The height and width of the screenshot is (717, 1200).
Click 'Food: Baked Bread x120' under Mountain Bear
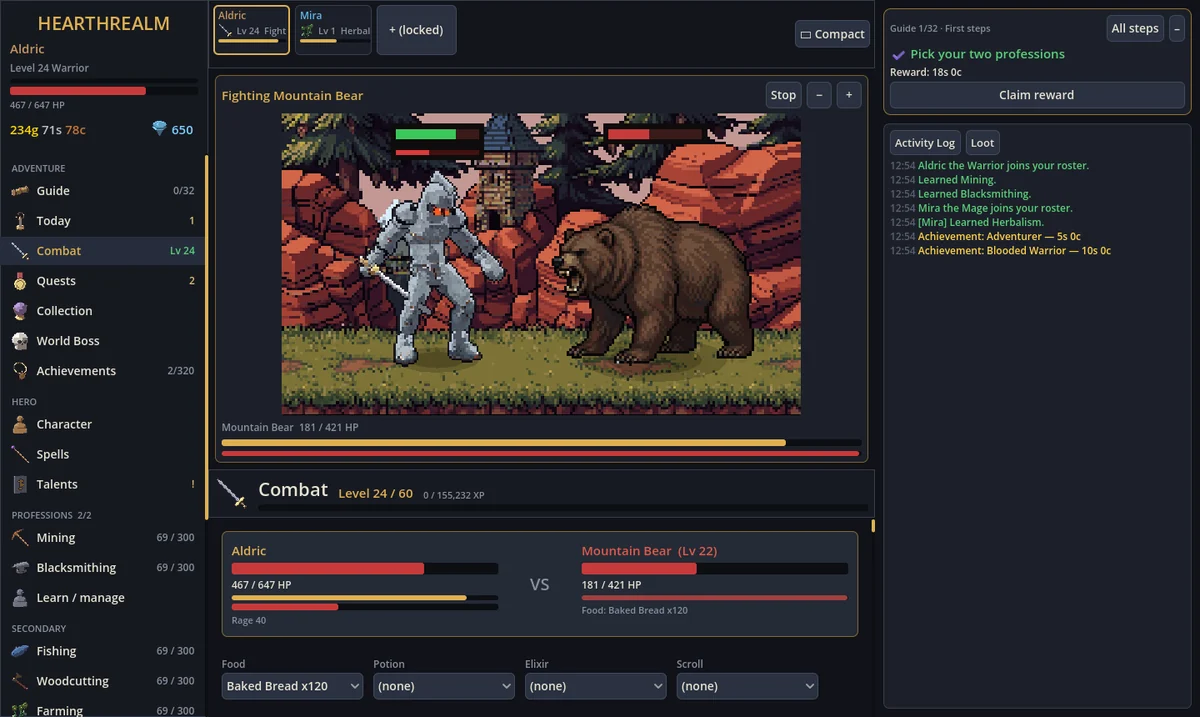point(634,610)
